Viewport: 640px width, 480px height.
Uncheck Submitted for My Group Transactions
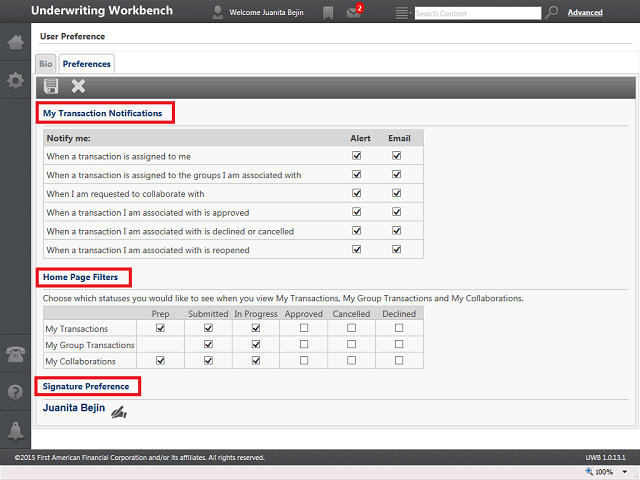coord(208,344)
